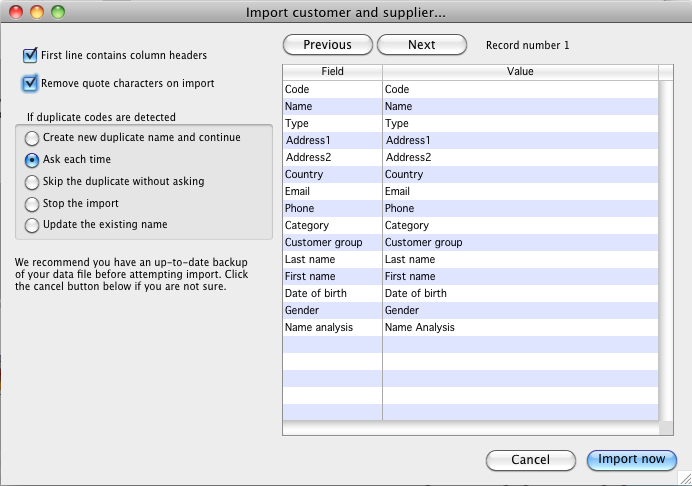Viewport: 692px width, 486px height.
Task: Select the Date of birth field row
Action: click(x=470, y=293)
